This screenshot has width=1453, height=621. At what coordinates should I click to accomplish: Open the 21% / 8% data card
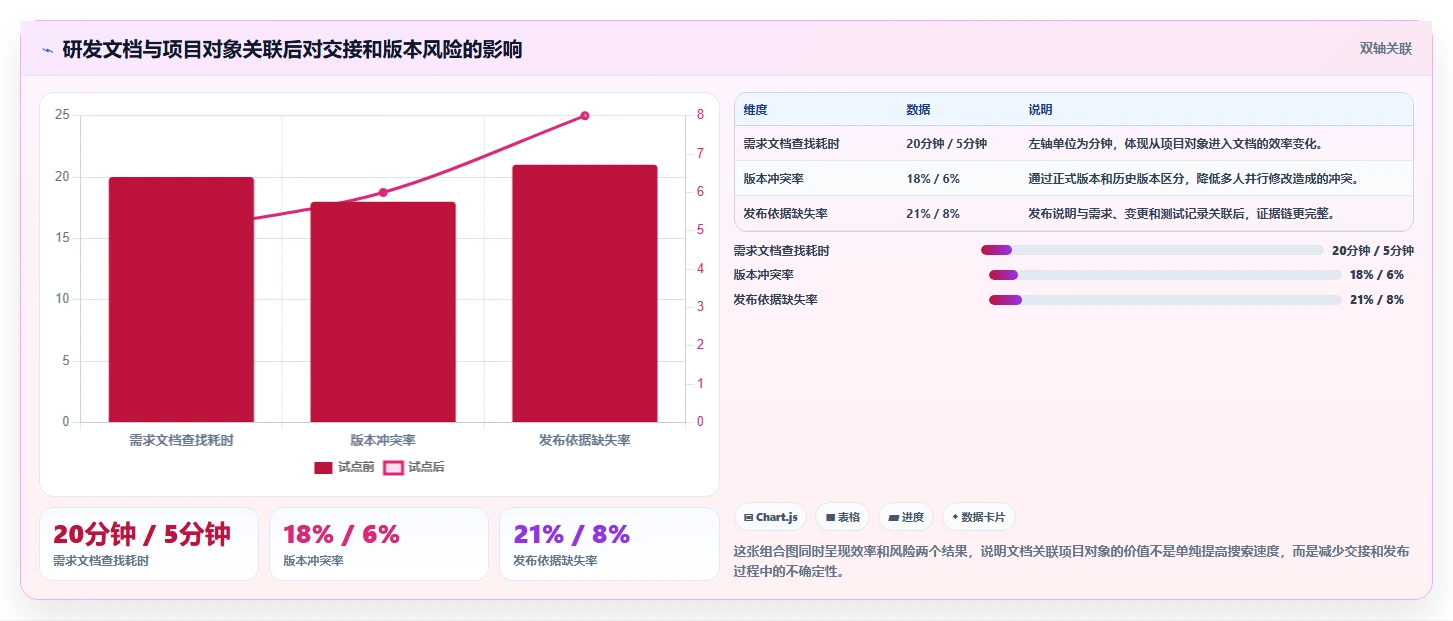click(609, 544)
